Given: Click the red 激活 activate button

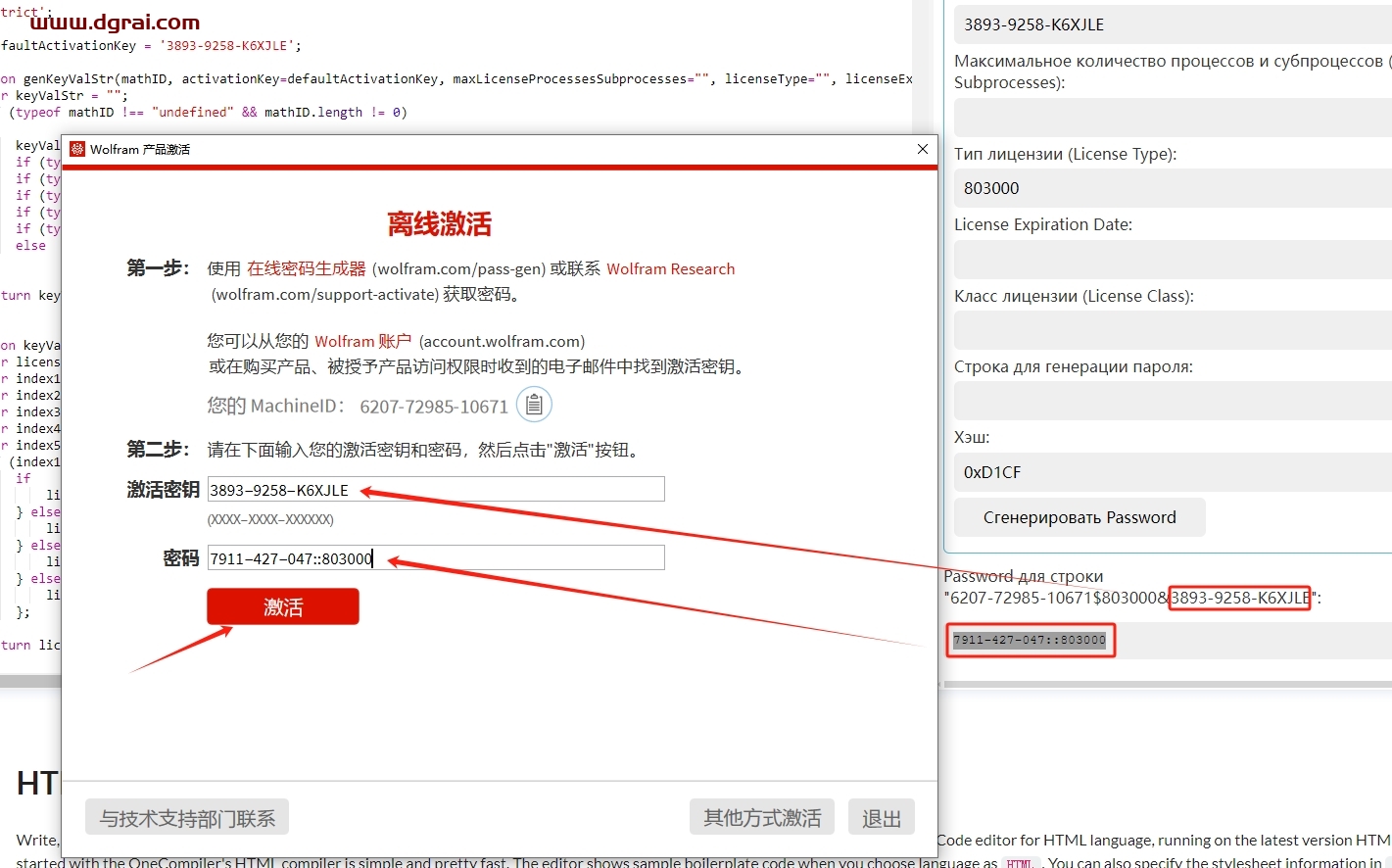Looking at the screenshot, I should 283,606.
